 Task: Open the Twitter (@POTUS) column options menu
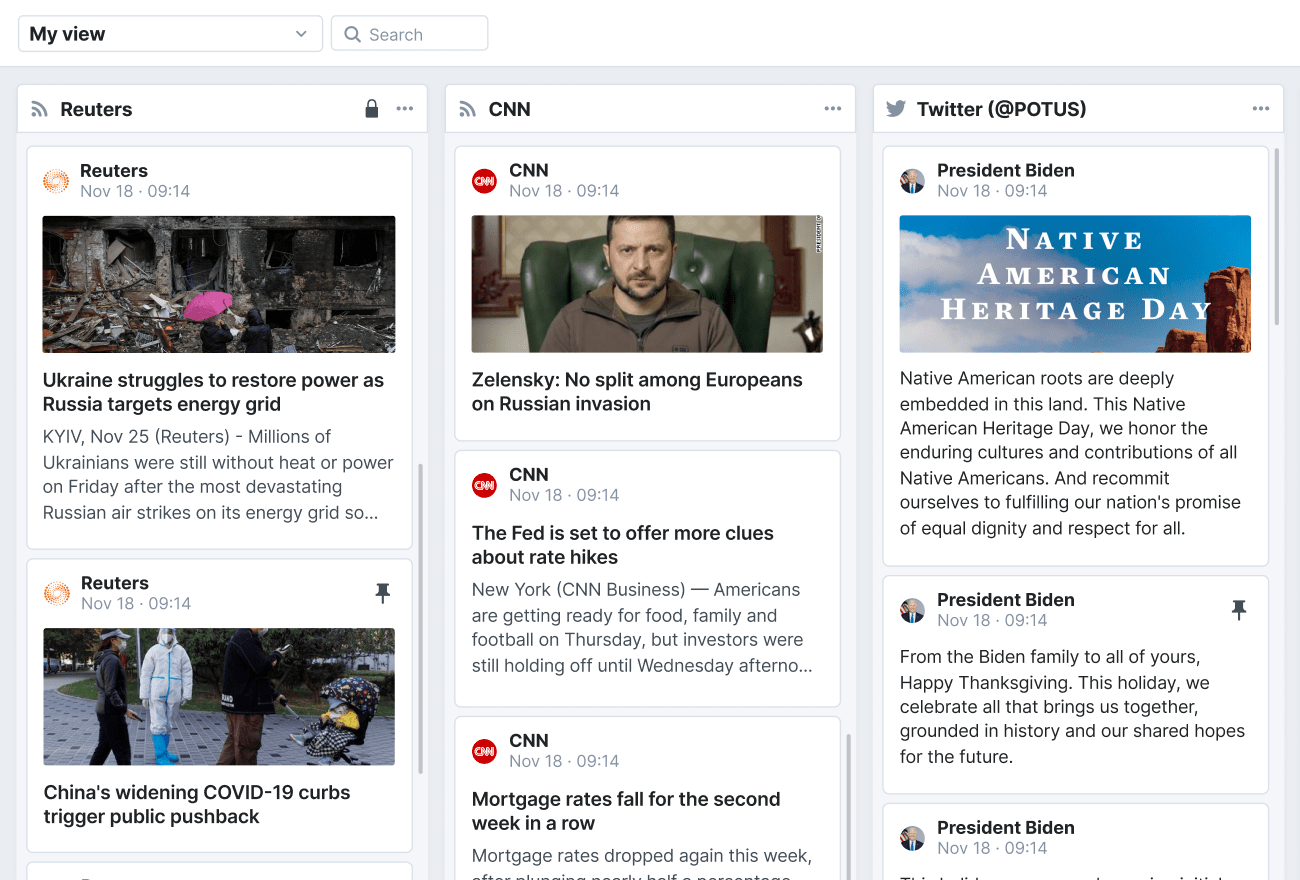(1261, 109)
